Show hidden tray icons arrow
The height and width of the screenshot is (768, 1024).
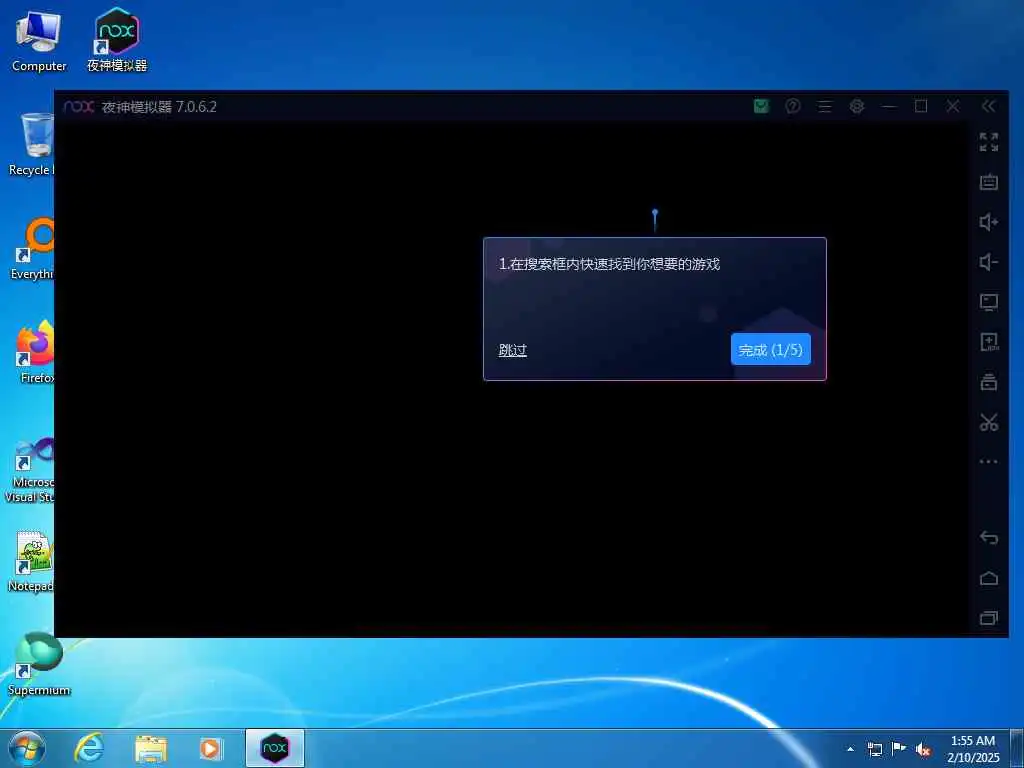(x=850, y=749)
